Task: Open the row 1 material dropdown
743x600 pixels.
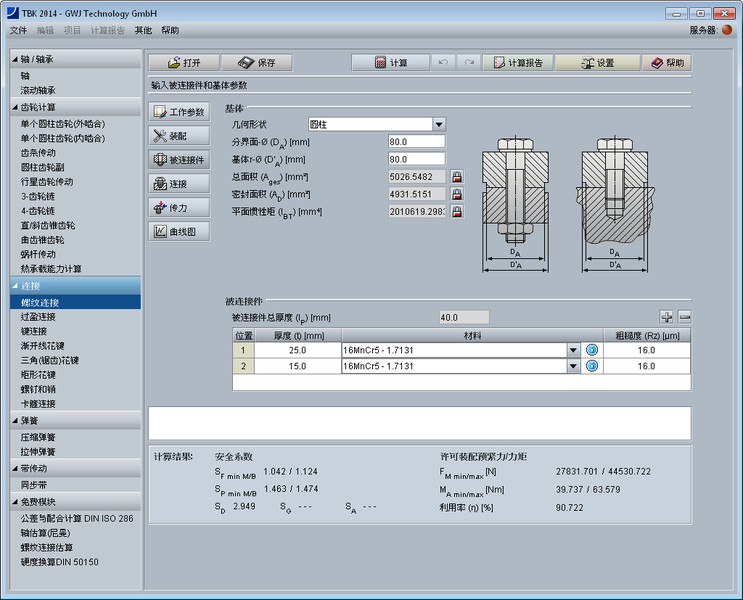Action: [573, 350]
